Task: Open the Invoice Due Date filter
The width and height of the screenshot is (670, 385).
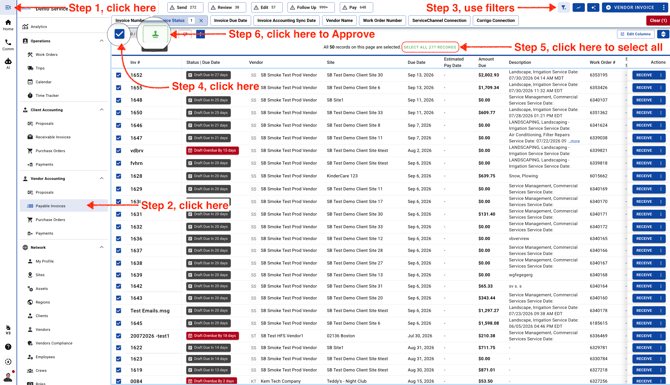Action: coord(230,20)
